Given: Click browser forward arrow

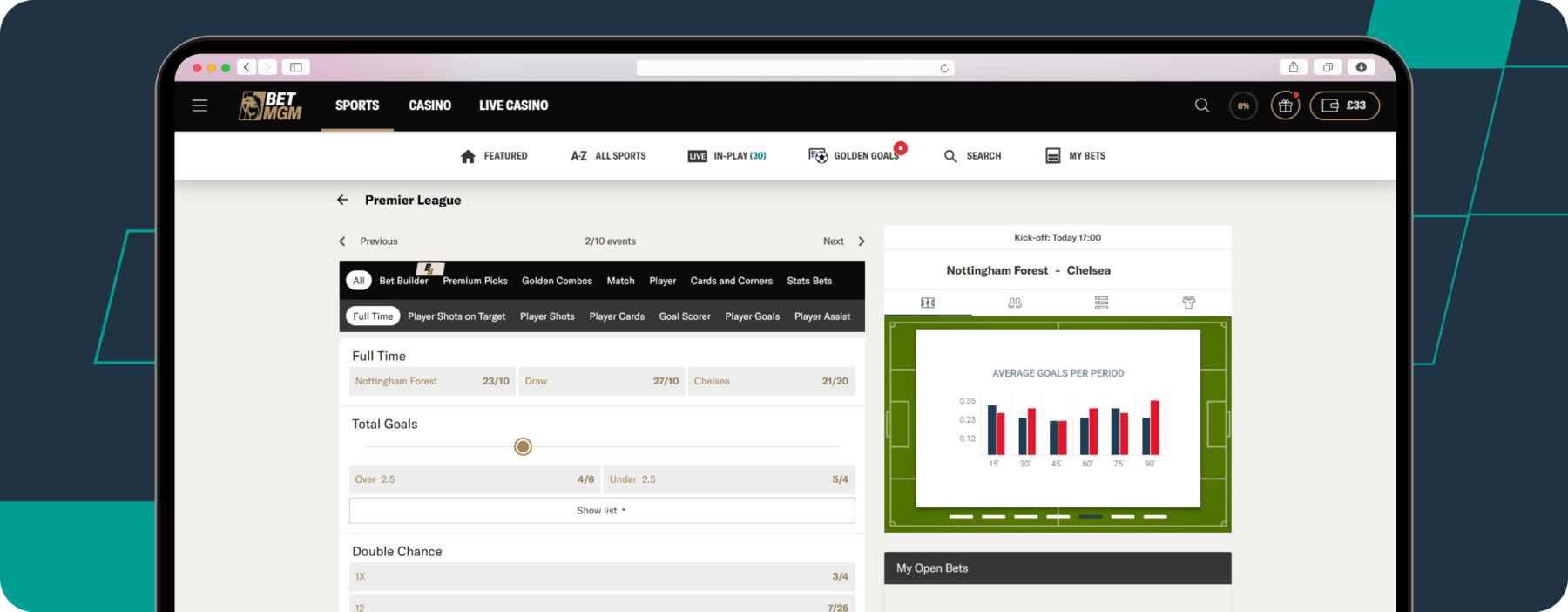Looking at the screenshot, I should pyautogui.click(x=267, y=67).
